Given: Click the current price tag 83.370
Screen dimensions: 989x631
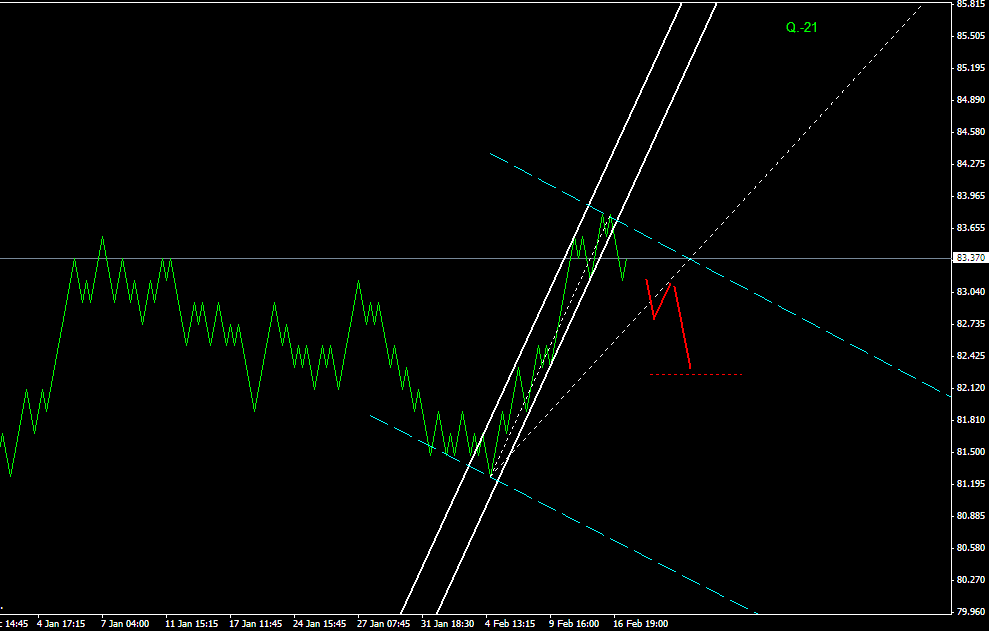Looking at the screenshot, I should tap(970, 258).
